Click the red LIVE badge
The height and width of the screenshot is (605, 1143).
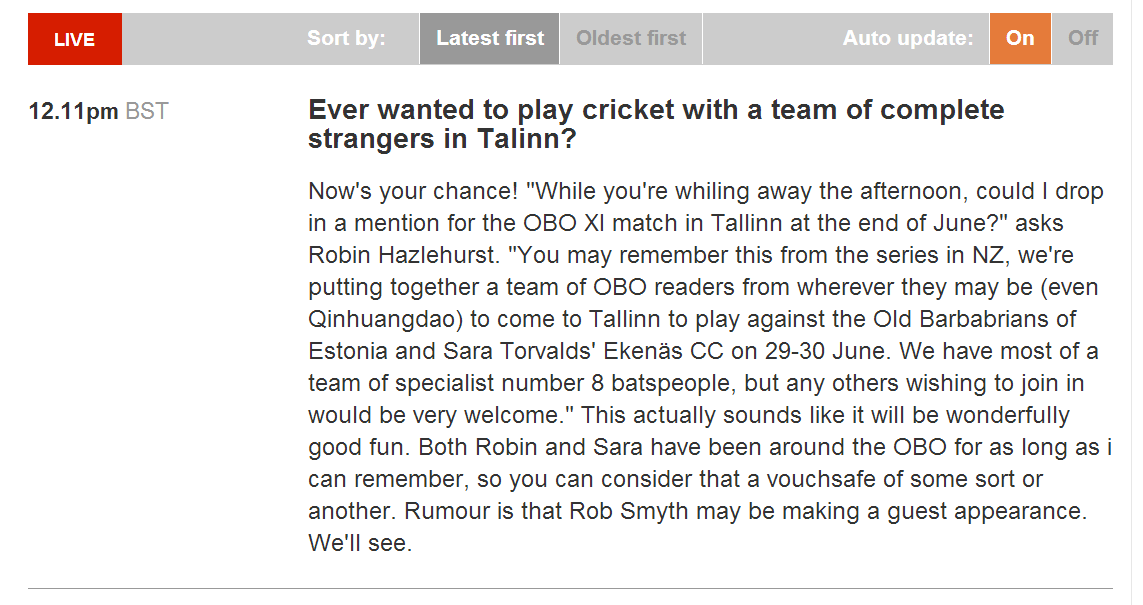[75, 39]
